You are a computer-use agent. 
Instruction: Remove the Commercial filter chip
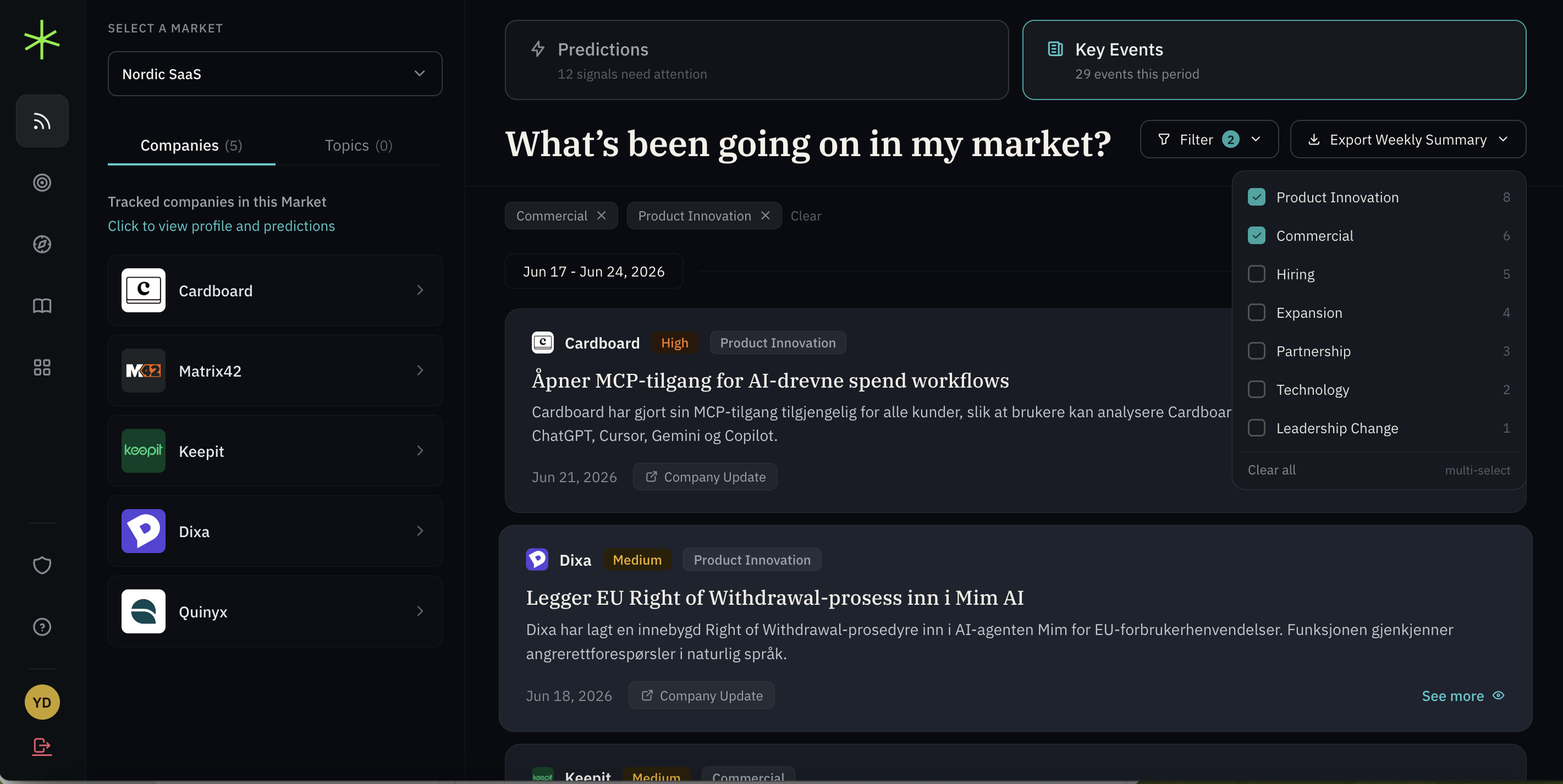(601, 216)
